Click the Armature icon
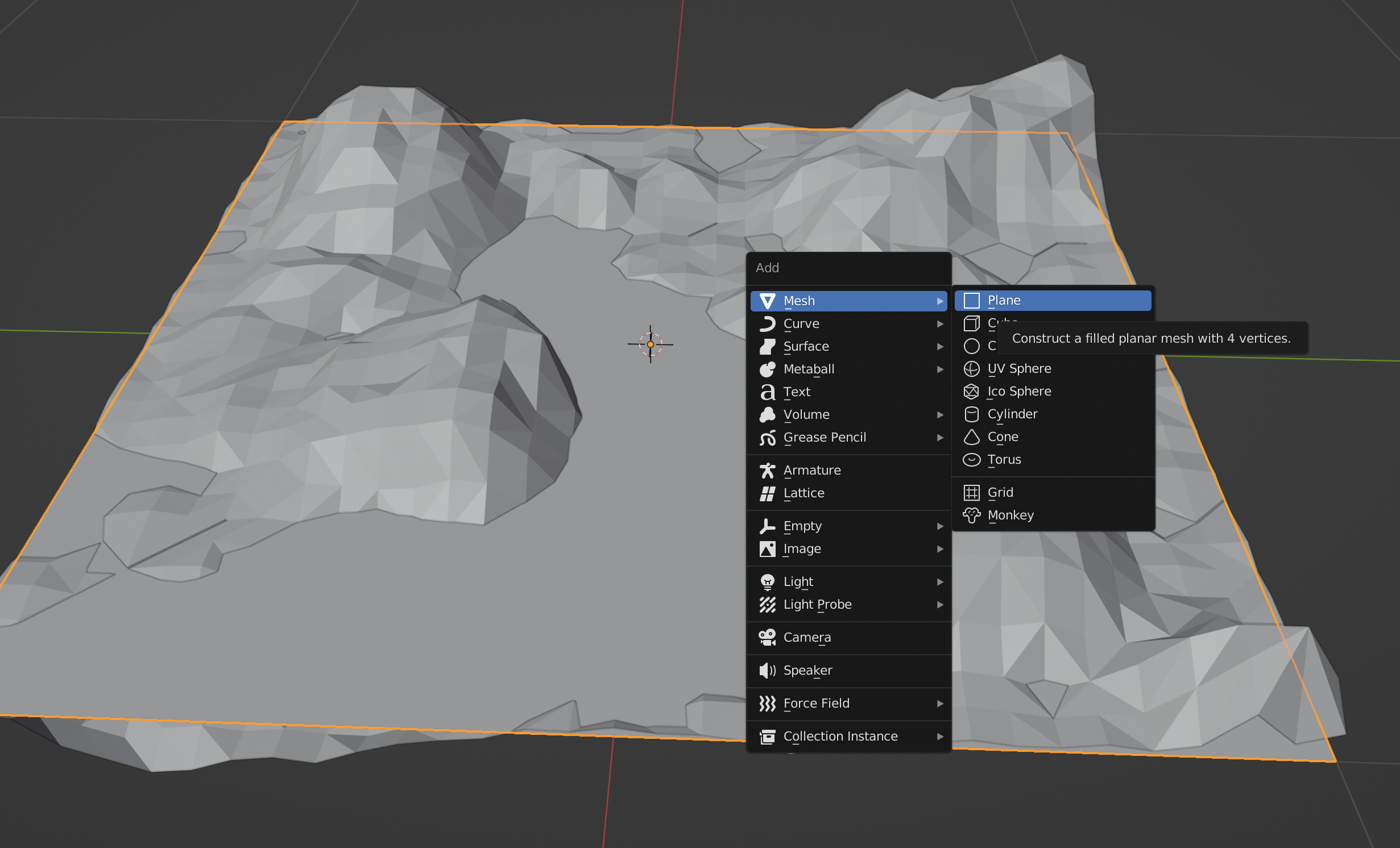 click(767, 471)
